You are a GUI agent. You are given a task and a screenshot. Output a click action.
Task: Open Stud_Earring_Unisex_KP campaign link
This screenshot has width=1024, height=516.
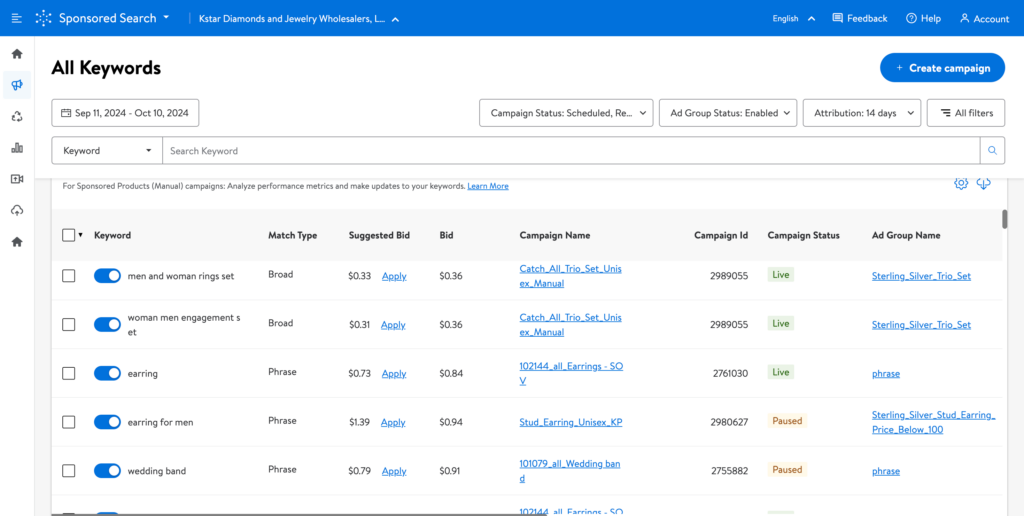(x=571, y=422)
